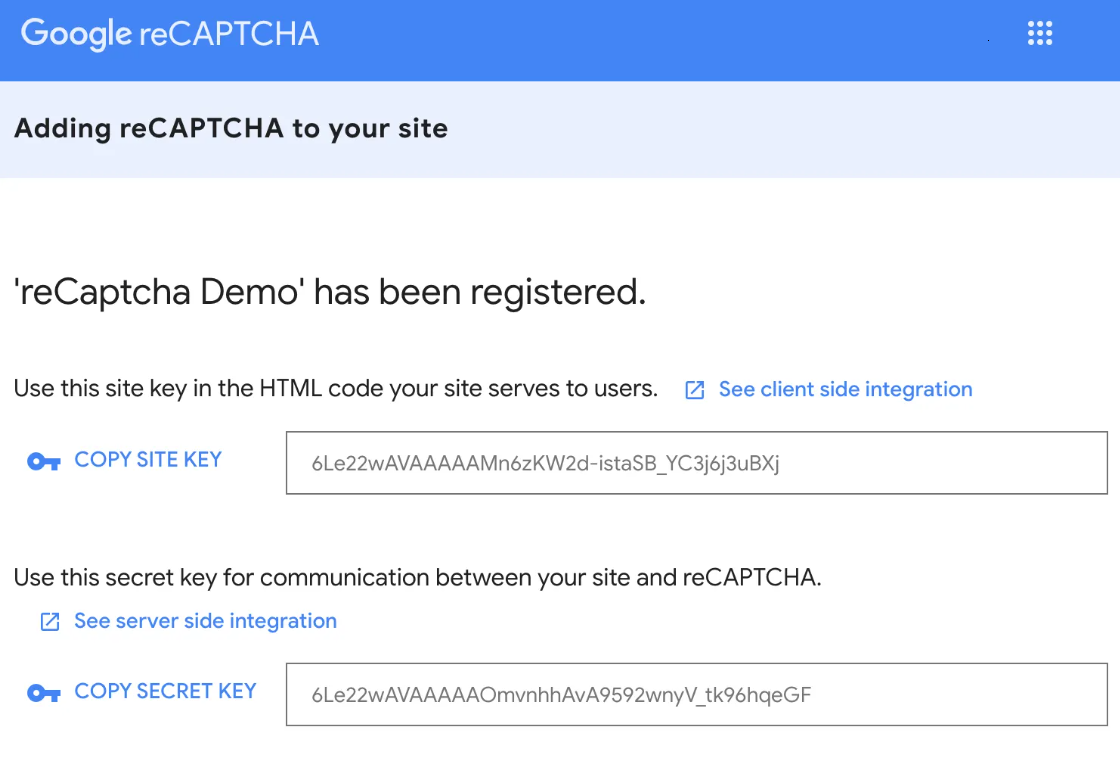Open the See server side integration link
1120x760 pixels.
204,621
